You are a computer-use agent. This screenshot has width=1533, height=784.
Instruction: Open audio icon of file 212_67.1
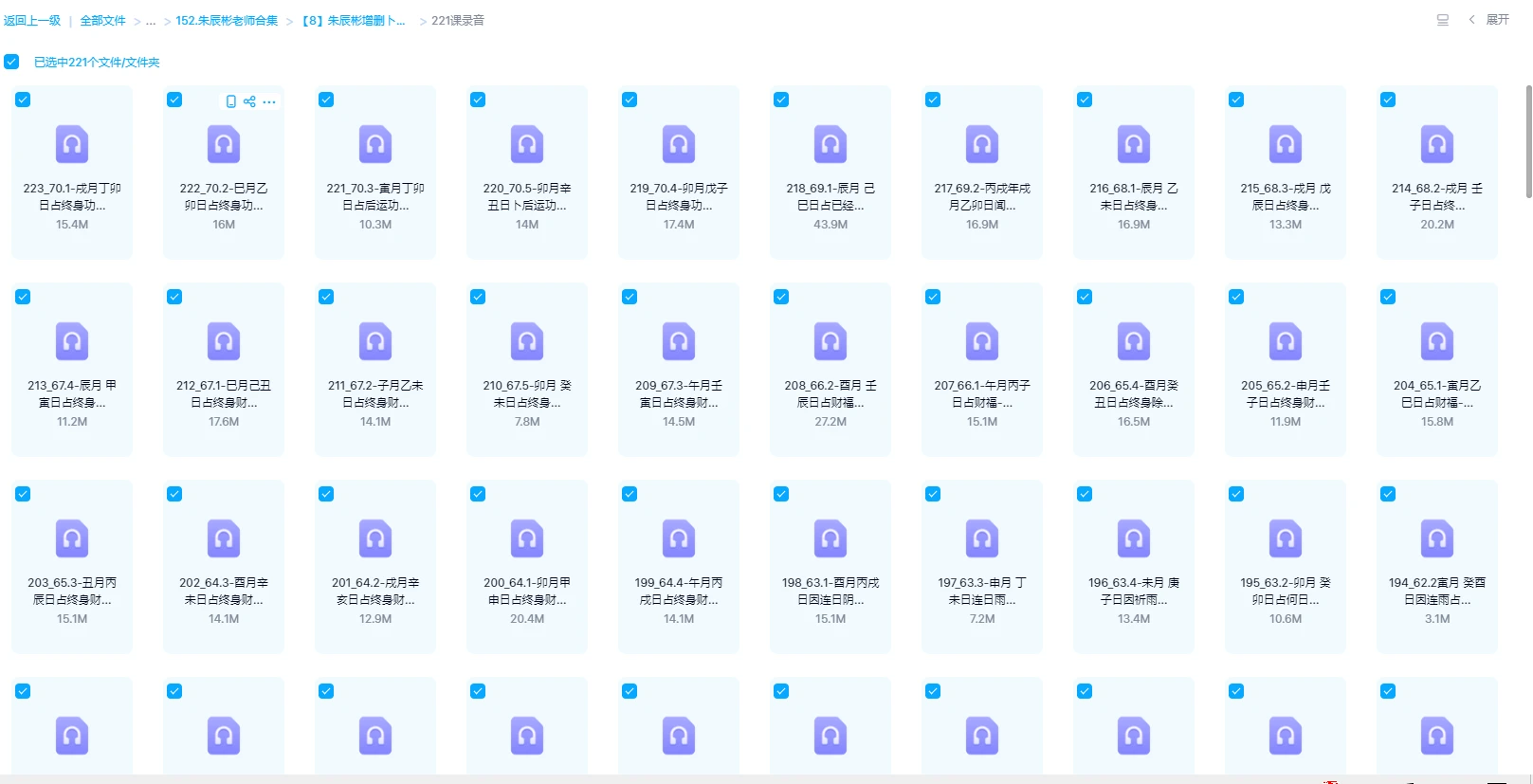[x=224, y=341]
